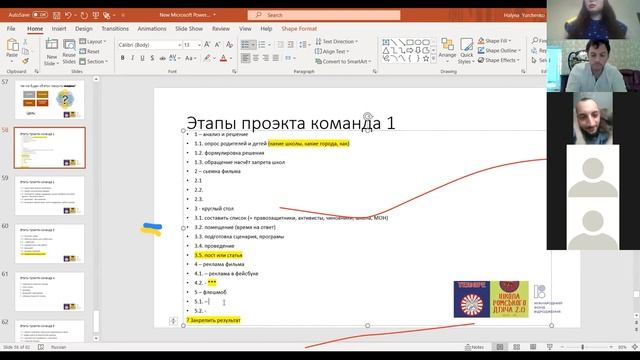Click the Center text alignment icon
640x360 pixels.
tap(256, 58)
